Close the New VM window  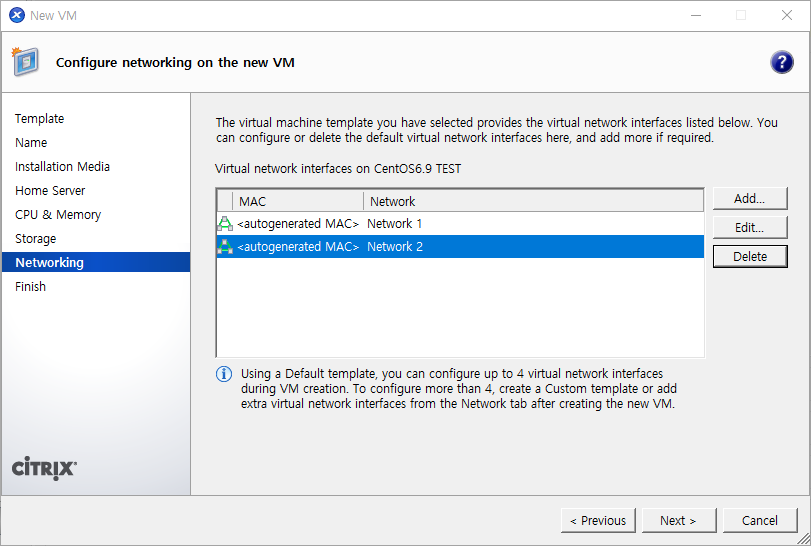tap(787, 16)
